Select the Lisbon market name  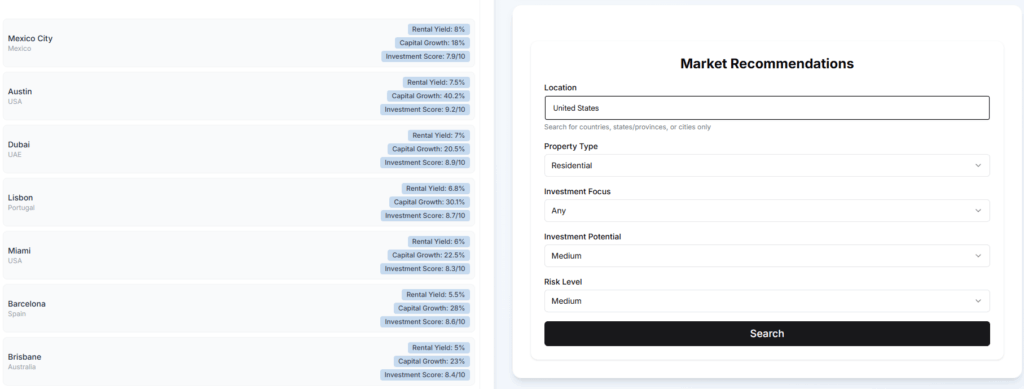(20, 198)
